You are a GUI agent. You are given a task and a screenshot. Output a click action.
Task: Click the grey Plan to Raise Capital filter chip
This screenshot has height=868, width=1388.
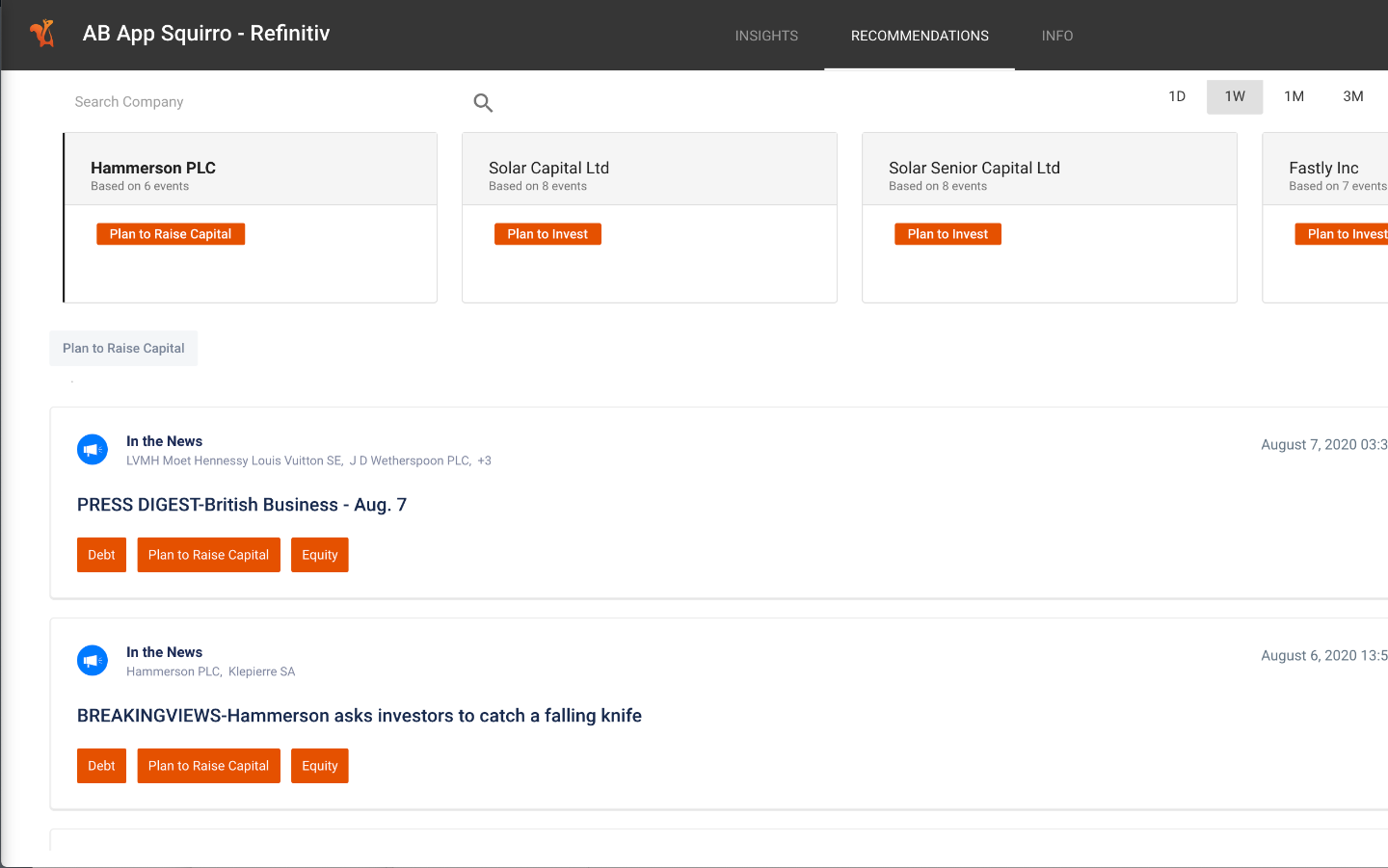pyautogui.click(x=123, y=349)
